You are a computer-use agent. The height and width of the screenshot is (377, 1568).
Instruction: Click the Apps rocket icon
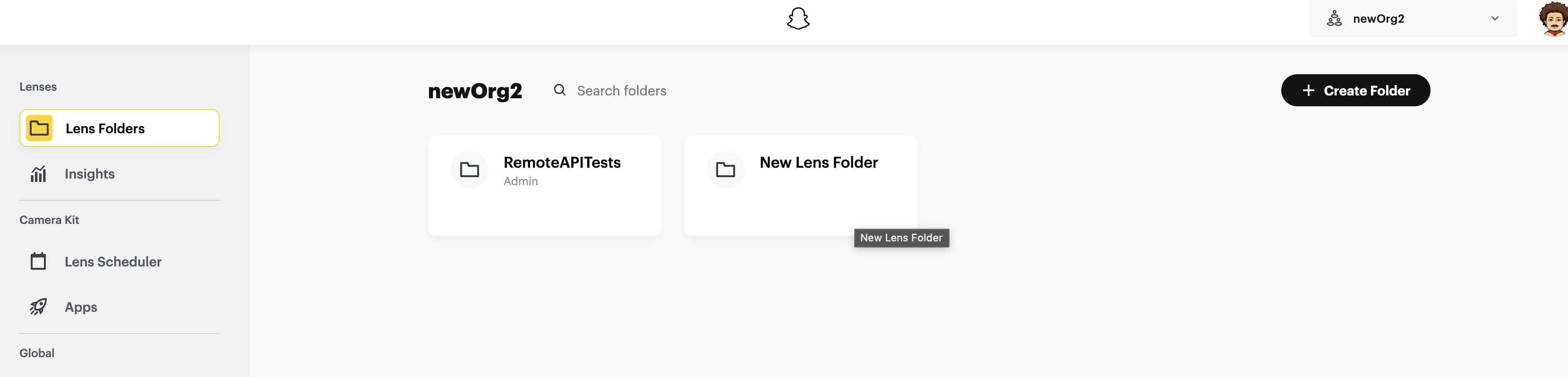coord(38,306)
